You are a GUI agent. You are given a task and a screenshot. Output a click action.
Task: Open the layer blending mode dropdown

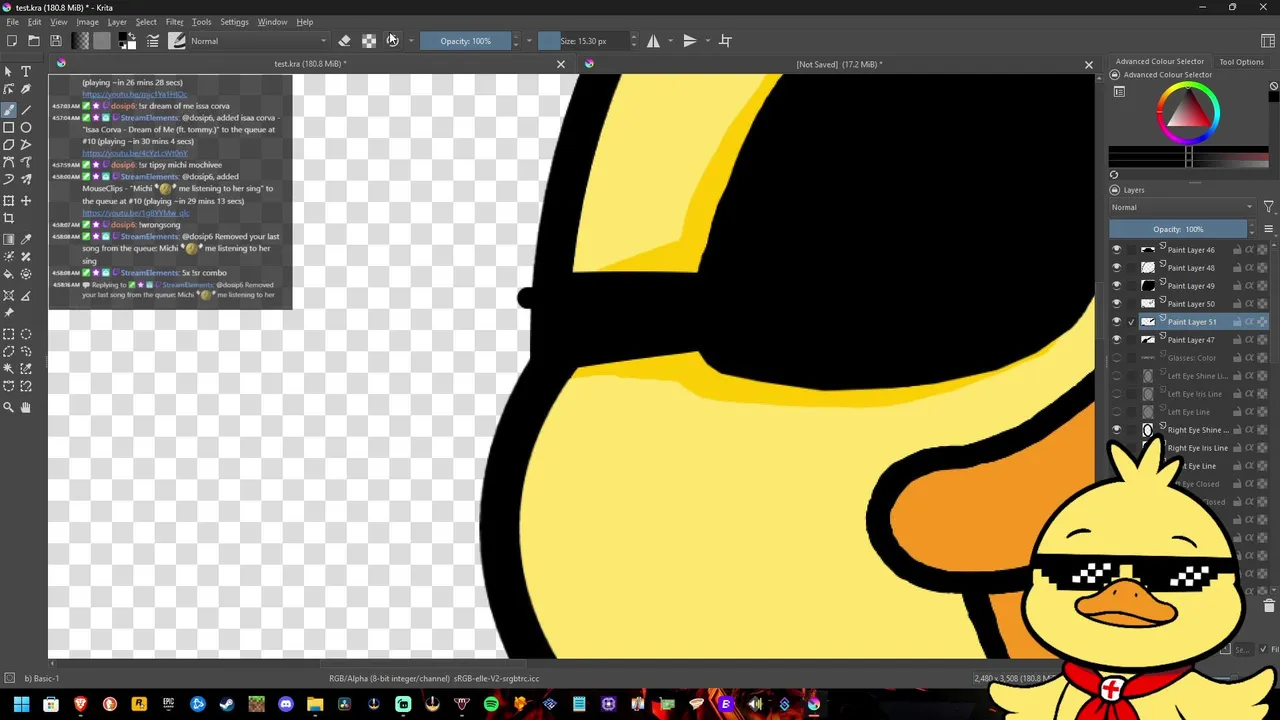1182,207
